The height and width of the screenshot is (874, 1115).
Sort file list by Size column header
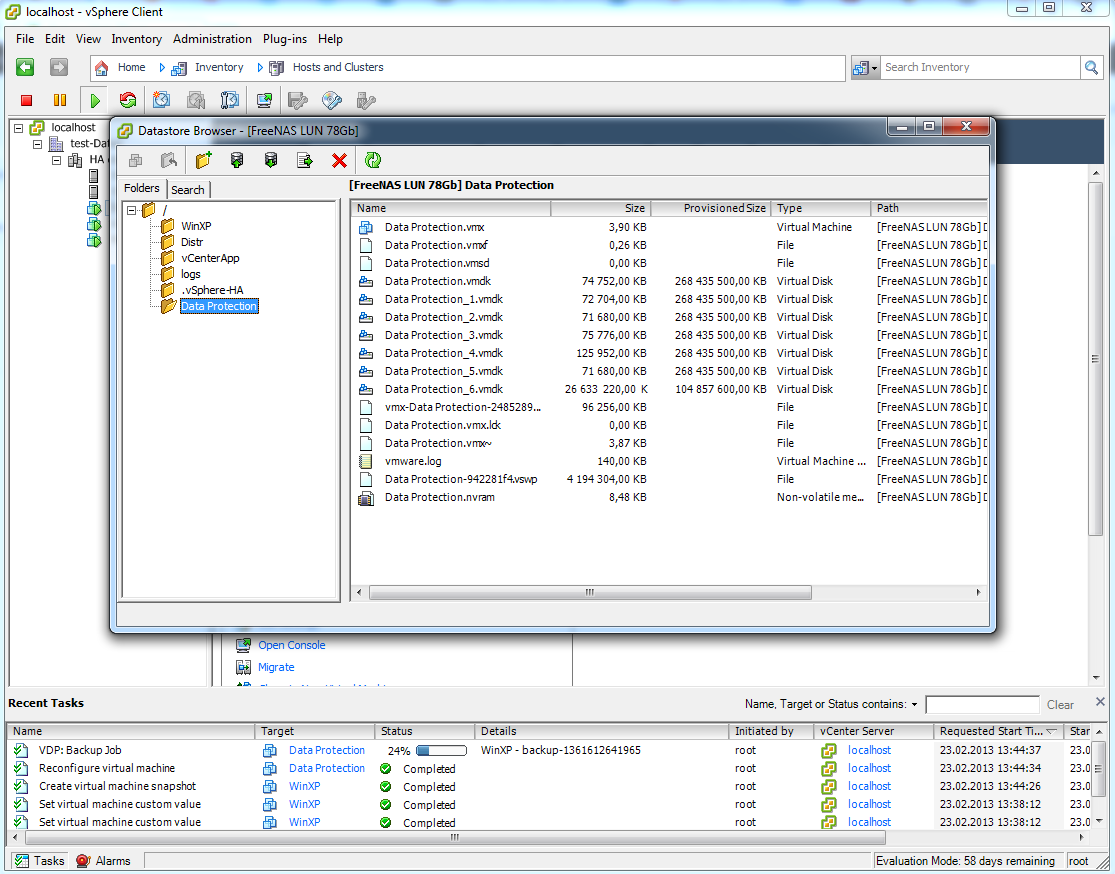pos(601,208)
